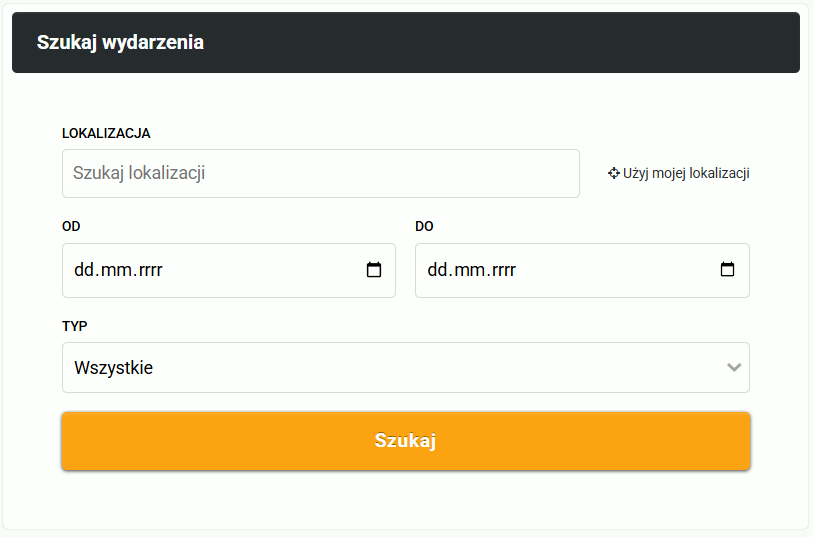The width and height of the screenshot is (813, 537).
Task: Select the year segment in OD date
Action: [x=147, y=270]
